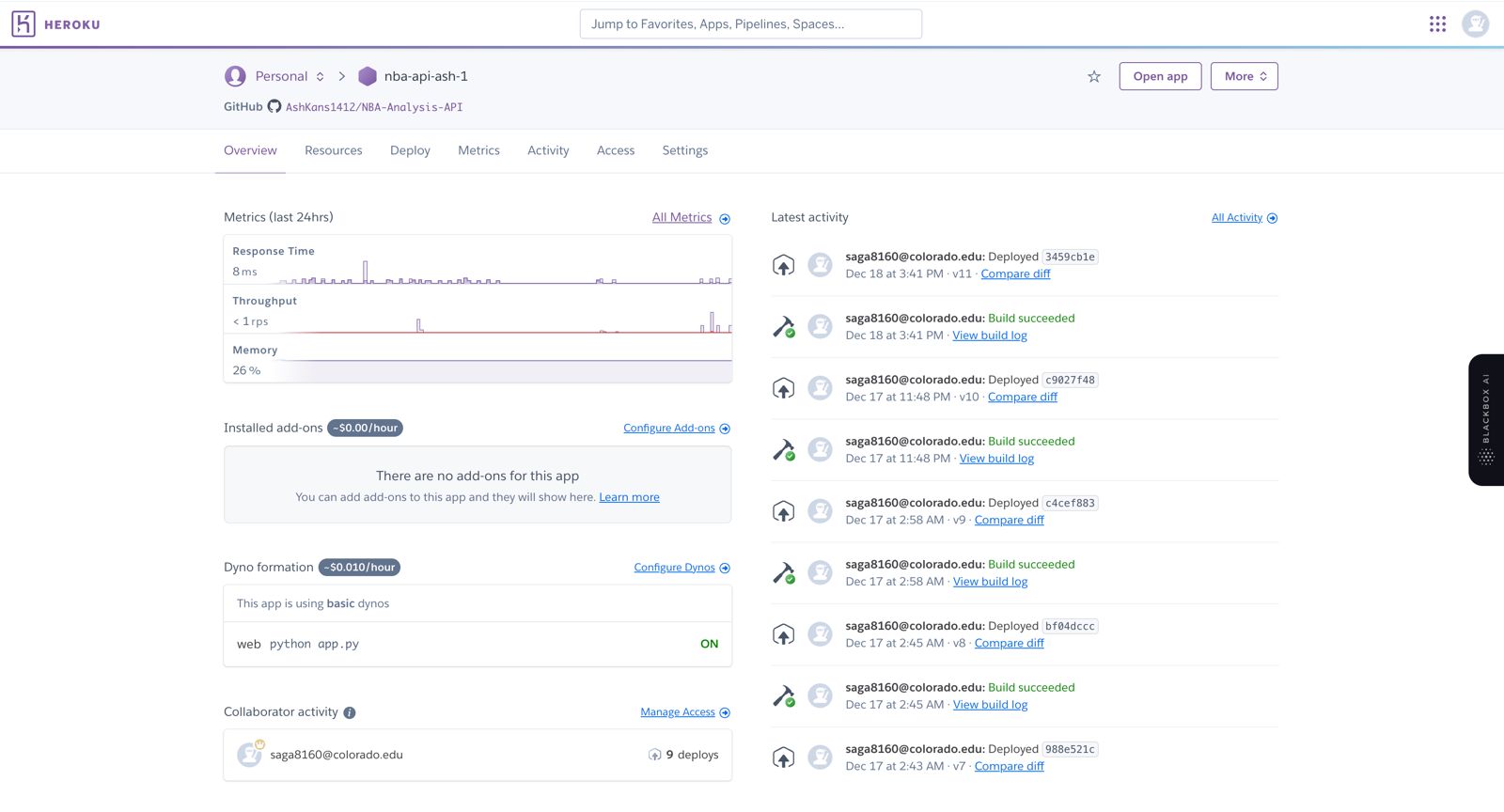Image resolution: width=1504 pixels, height=812 pixels.
Task: Click the web python app.py dyno row
Action: coord(478,644)
